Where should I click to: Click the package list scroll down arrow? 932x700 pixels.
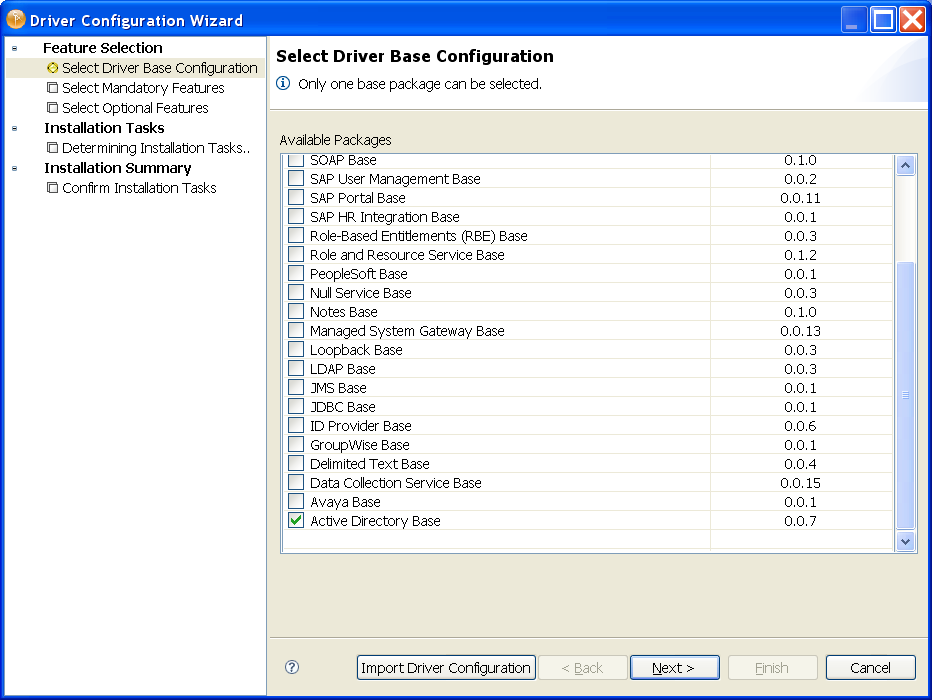905,541
